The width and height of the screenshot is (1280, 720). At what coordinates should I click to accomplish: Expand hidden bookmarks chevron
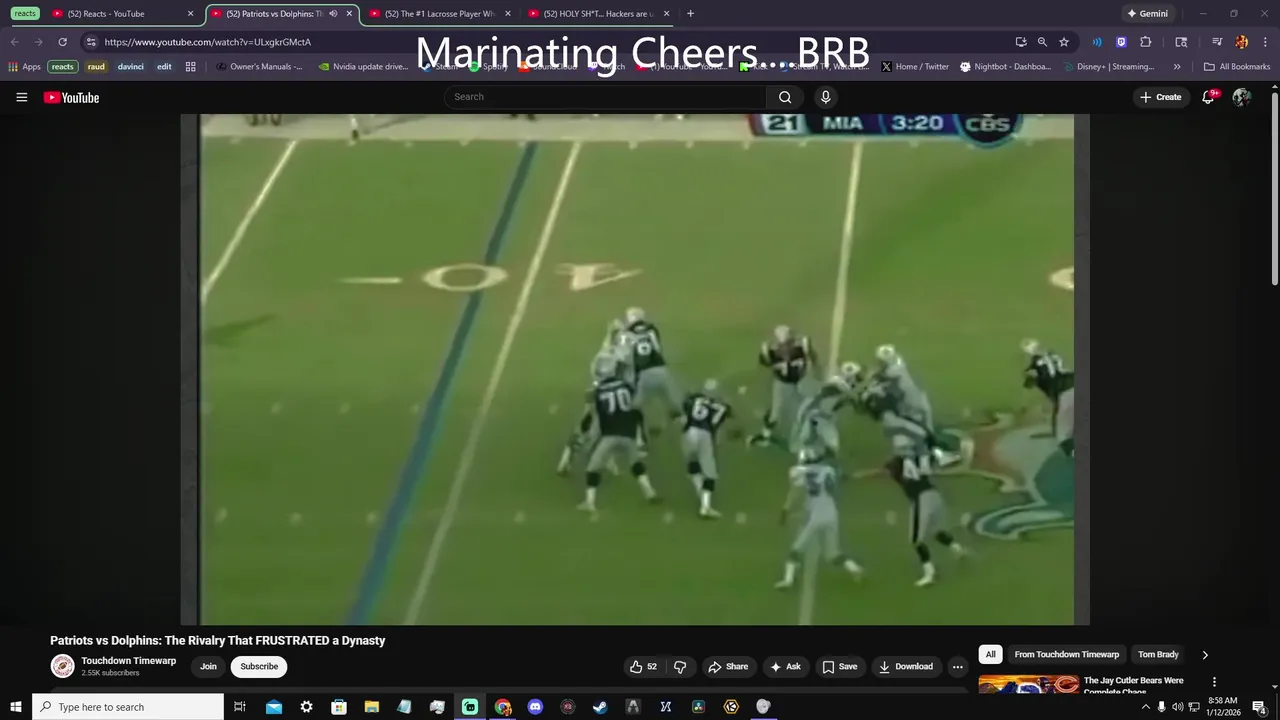point(1177,67)
